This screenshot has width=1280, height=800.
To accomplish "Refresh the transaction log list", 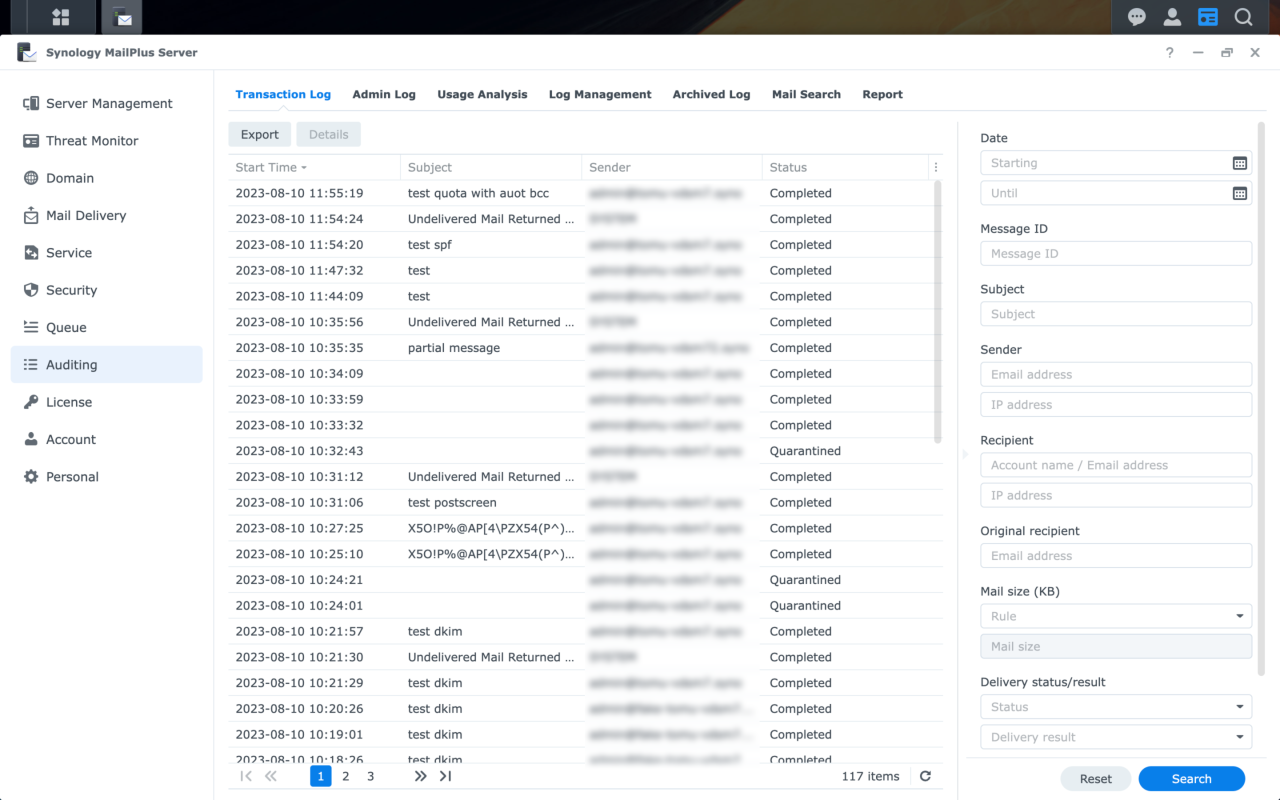I will pos(925,776).
